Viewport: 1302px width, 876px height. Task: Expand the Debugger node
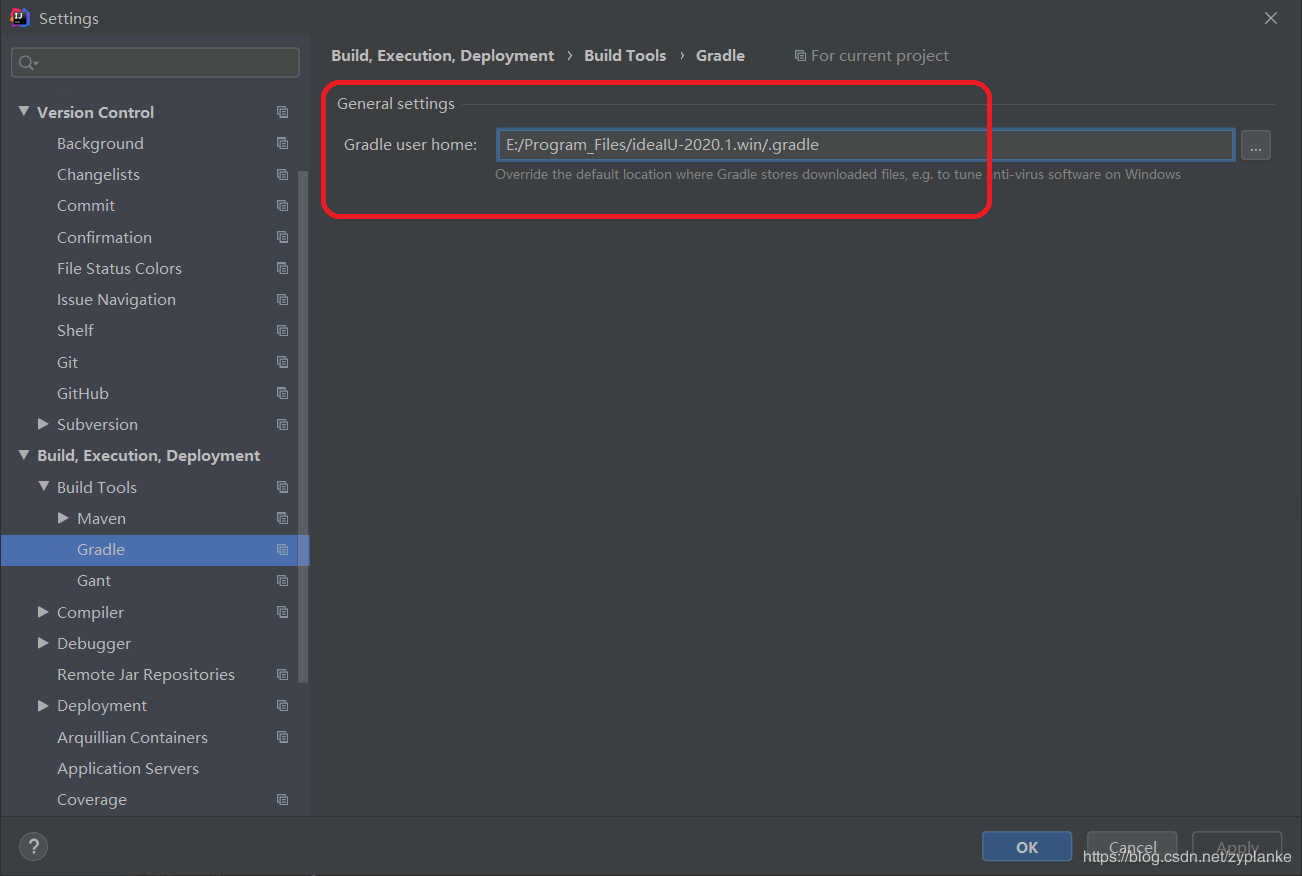[x=43, y=643]
